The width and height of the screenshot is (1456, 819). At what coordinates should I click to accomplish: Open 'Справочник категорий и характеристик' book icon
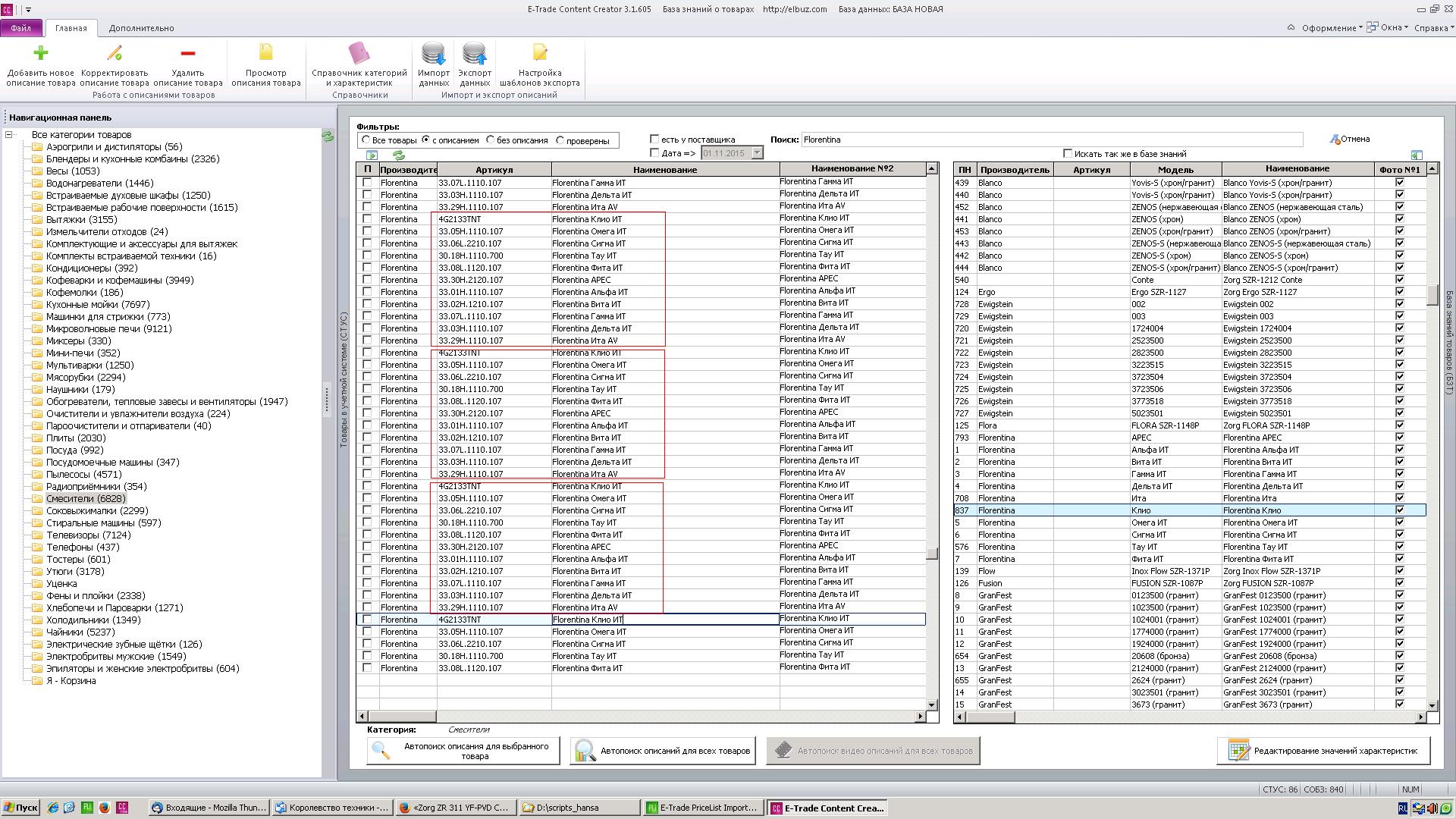point(359,52)
